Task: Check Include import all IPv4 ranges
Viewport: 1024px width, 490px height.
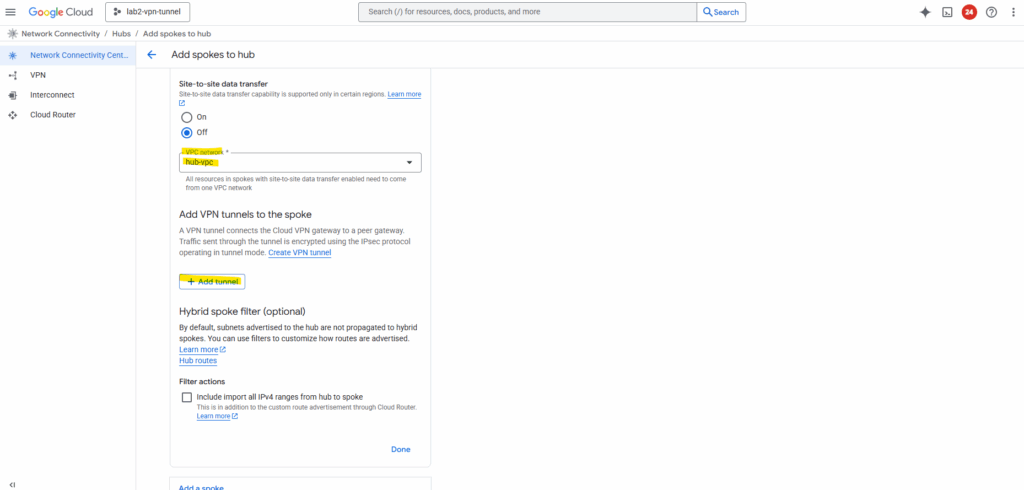Action: point(186,397)
